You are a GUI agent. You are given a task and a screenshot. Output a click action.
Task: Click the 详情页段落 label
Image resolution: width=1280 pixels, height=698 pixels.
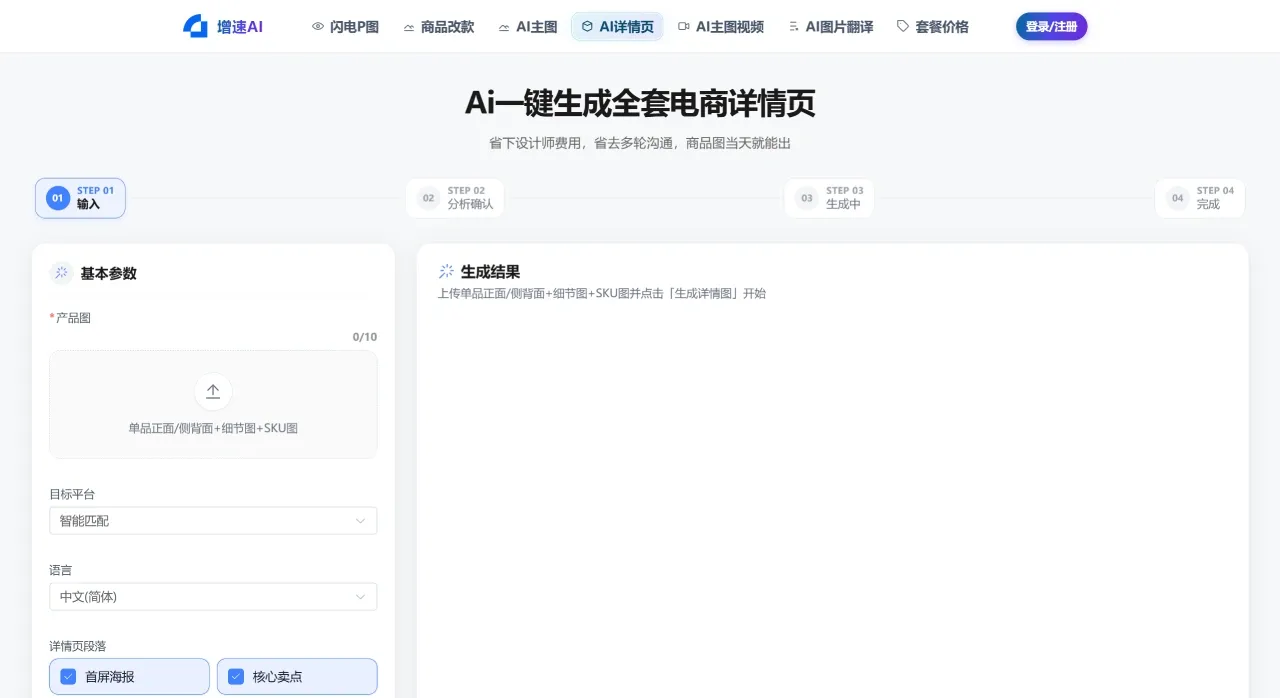click(x=79, y=646)
